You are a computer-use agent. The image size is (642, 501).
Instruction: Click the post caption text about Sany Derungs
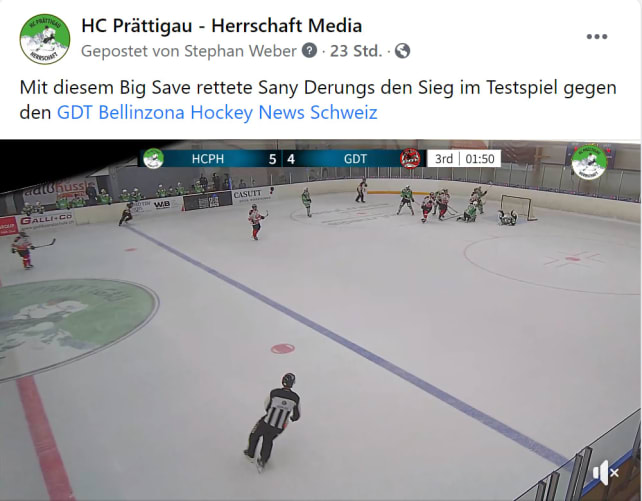[x=318, y=100]
